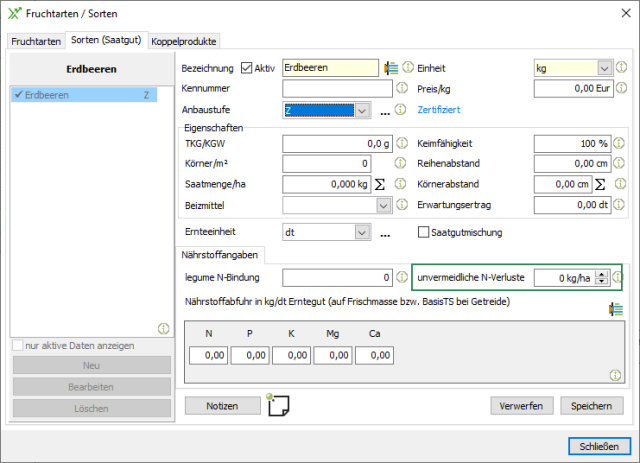Screen dimensions: 640x463
Task: Click the info icon beside Keimfähigkeit
Action: click(621, 143)
